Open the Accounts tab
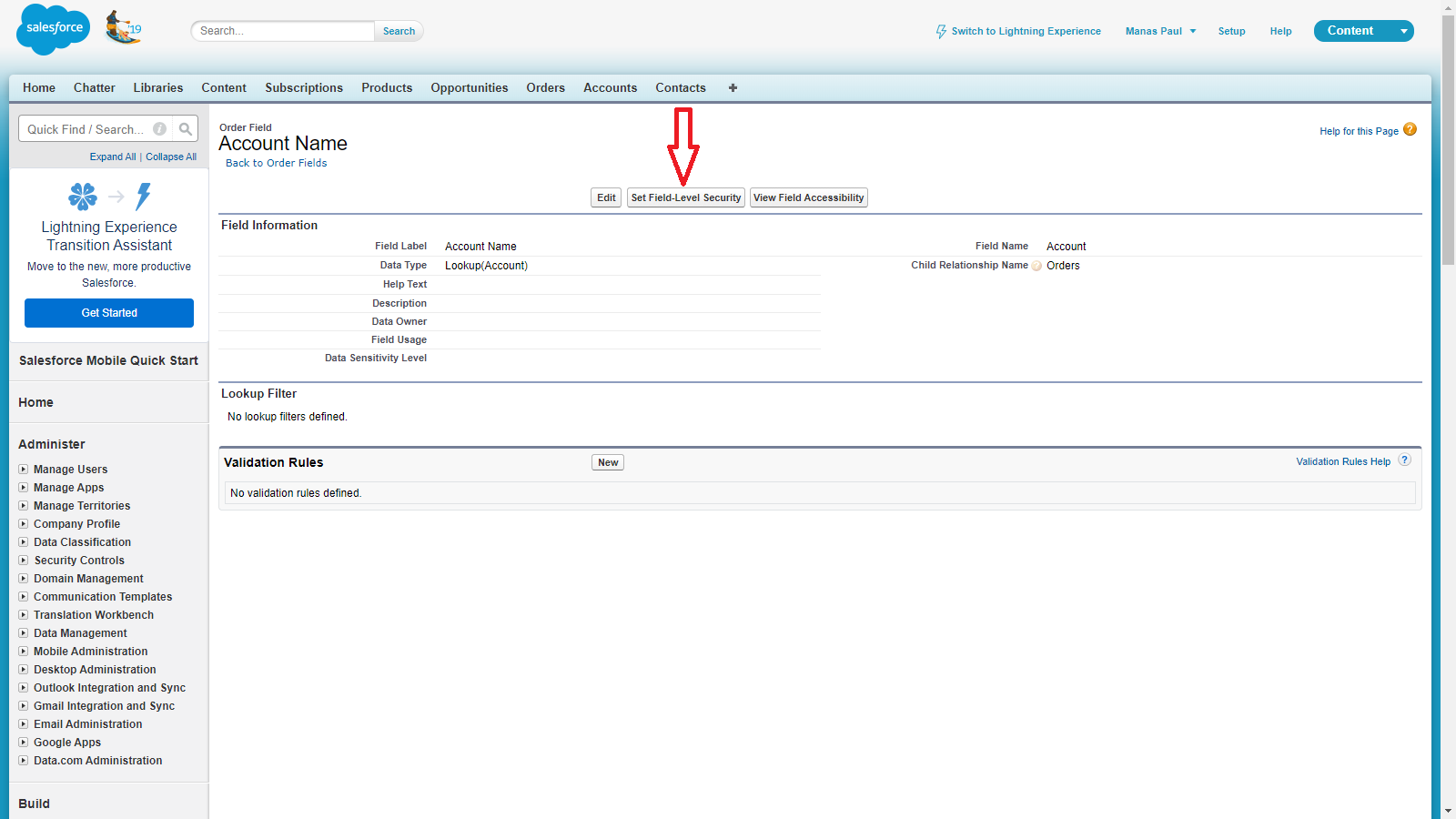 click(611, 88)
